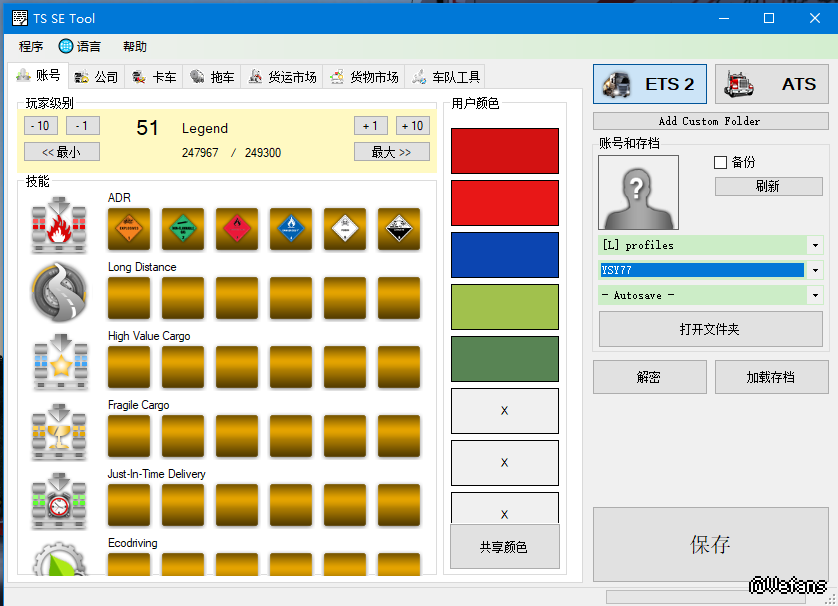Expand the [L] profiles dropdown

(x=815, y=245)
